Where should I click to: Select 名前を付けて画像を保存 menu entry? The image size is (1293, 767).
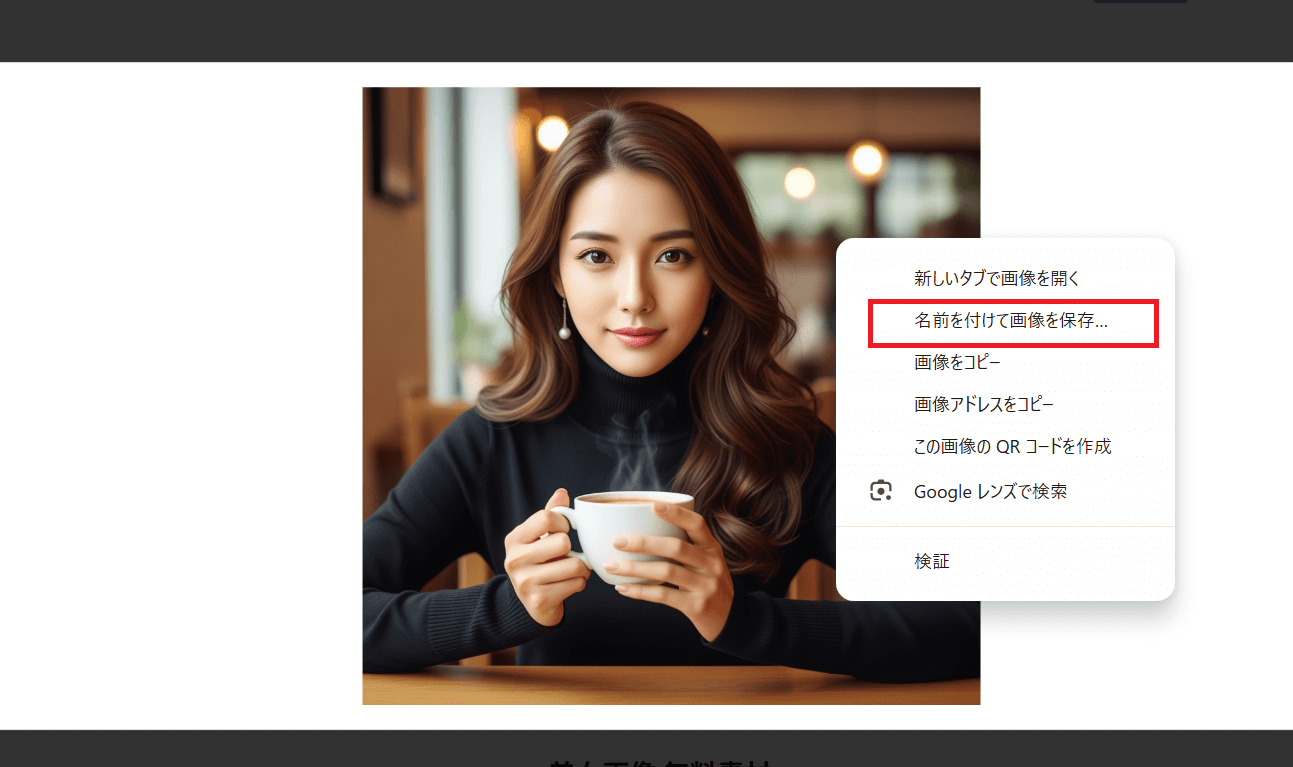pyautogui.click(x=1011, y=322)
